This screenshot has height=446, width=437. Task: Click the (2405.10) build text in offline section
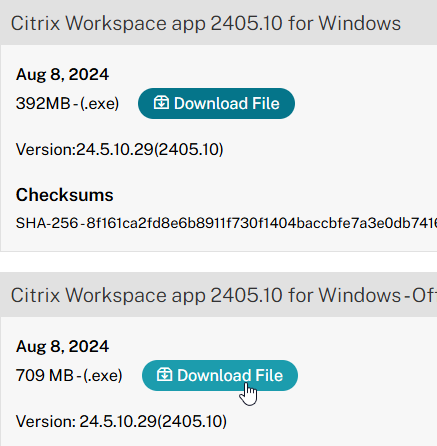(x=192, y=421)
